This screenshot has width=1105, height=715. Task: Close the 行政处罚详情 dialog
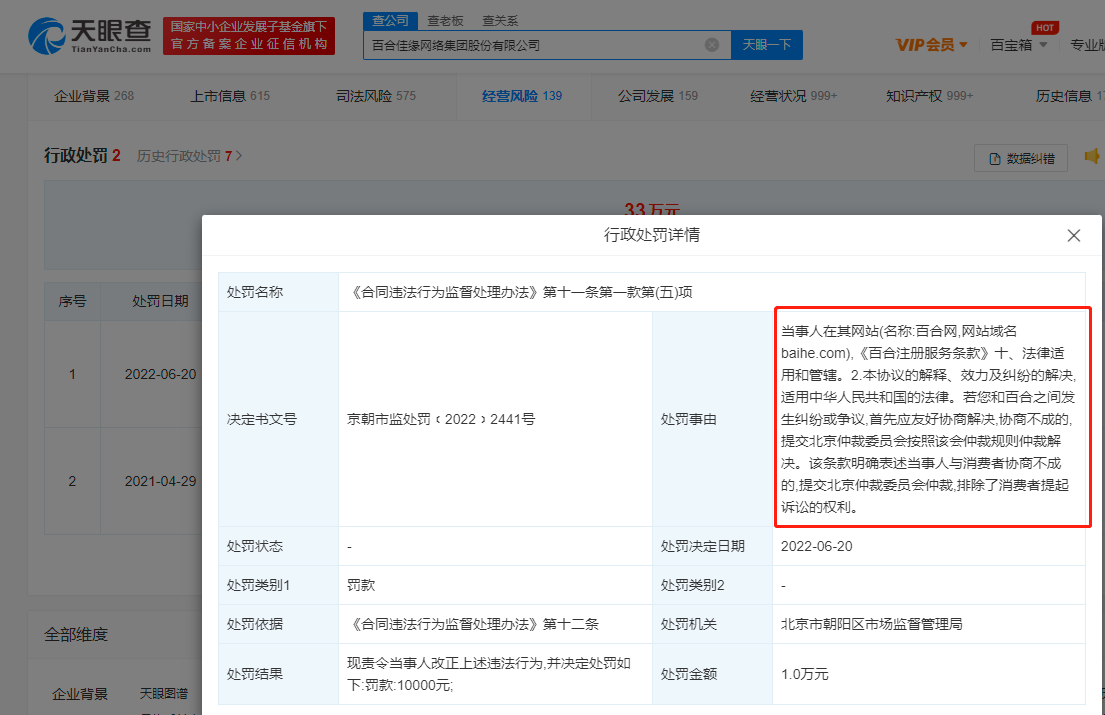1073,236
